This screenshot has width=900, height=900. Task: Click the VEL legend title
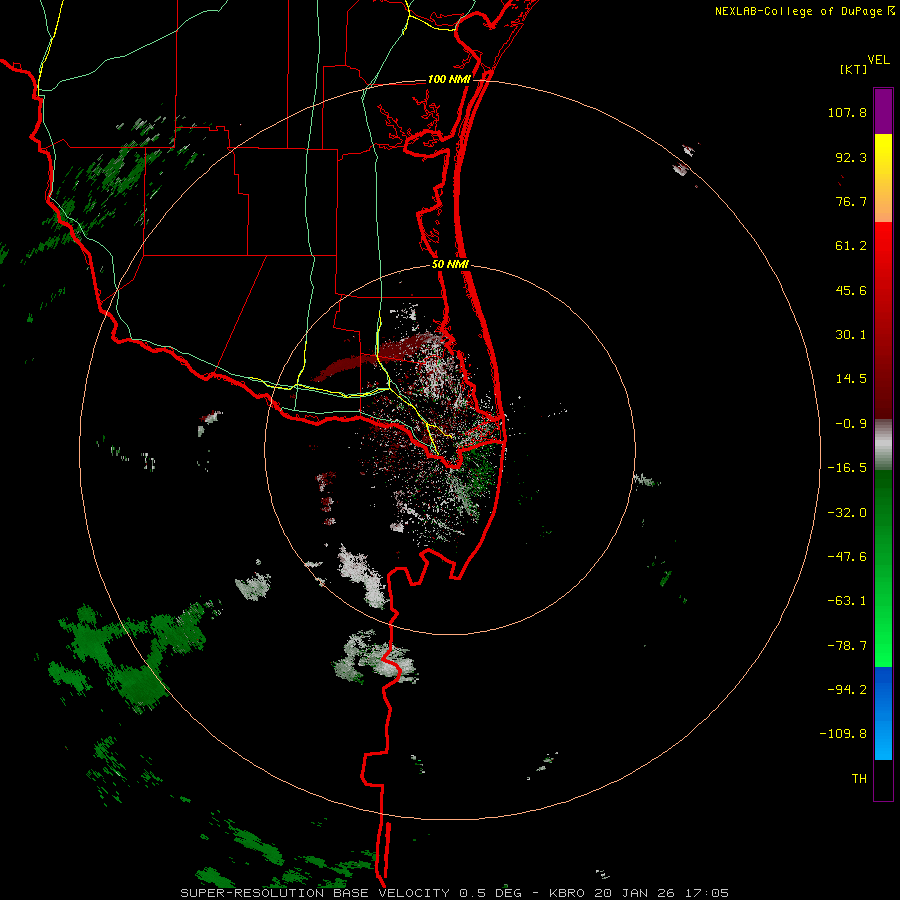pos(878,60)
